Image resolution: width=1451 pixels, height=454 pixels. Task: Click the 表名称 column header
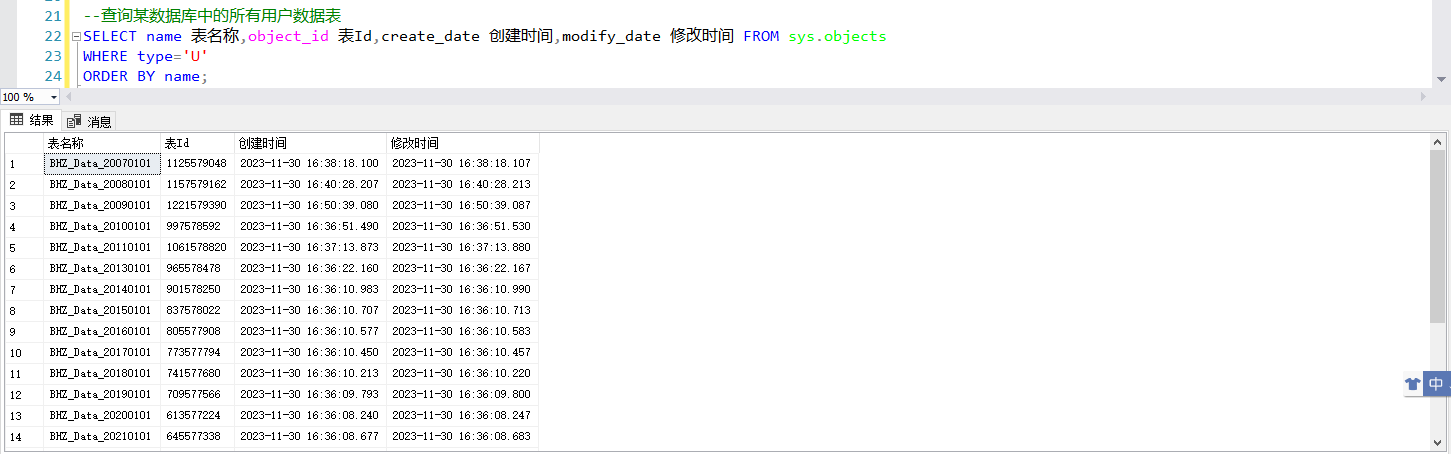click(x=102, y=143)
